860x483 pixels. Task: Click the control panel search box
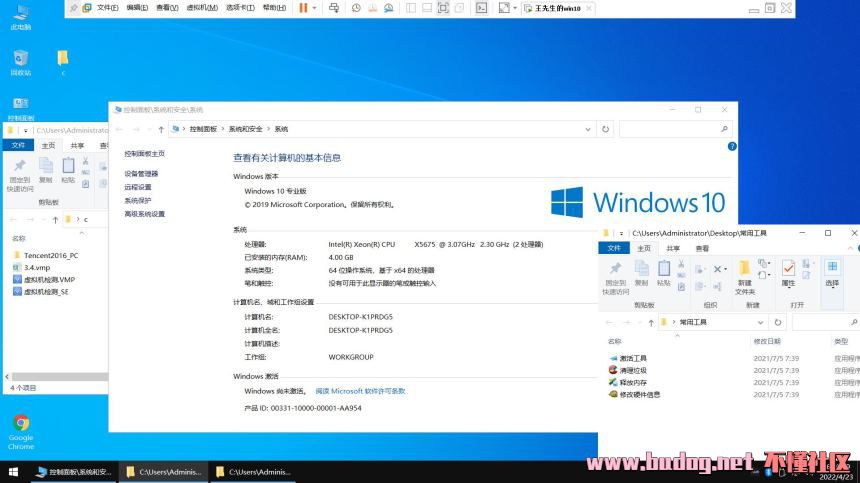pyautogui.click(x=675, y=129)
